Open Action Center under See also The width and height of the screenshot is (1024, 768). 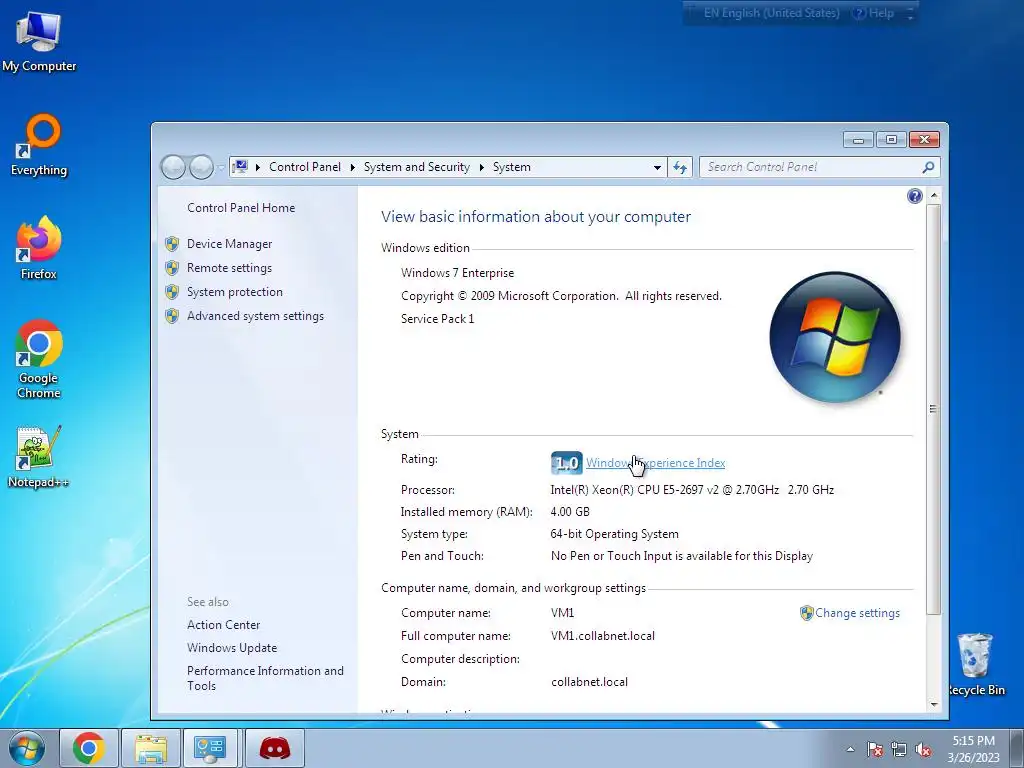tap(223, 625)
